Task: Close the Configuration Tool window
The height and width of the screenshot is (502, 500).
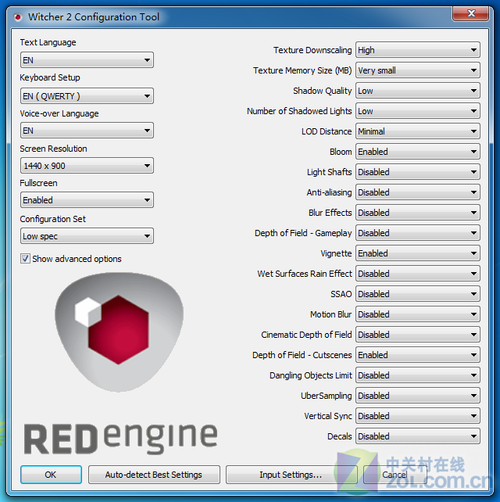Action: click(x=471, y=13)
